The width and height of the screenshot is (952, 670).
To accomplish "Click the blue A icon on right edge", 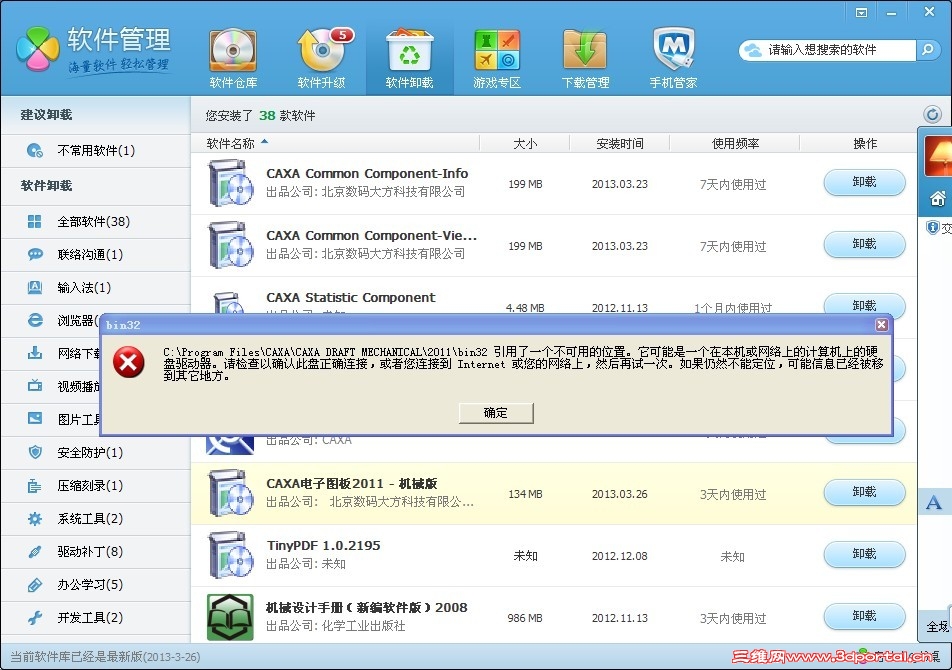I will click(x=933, y=502).
